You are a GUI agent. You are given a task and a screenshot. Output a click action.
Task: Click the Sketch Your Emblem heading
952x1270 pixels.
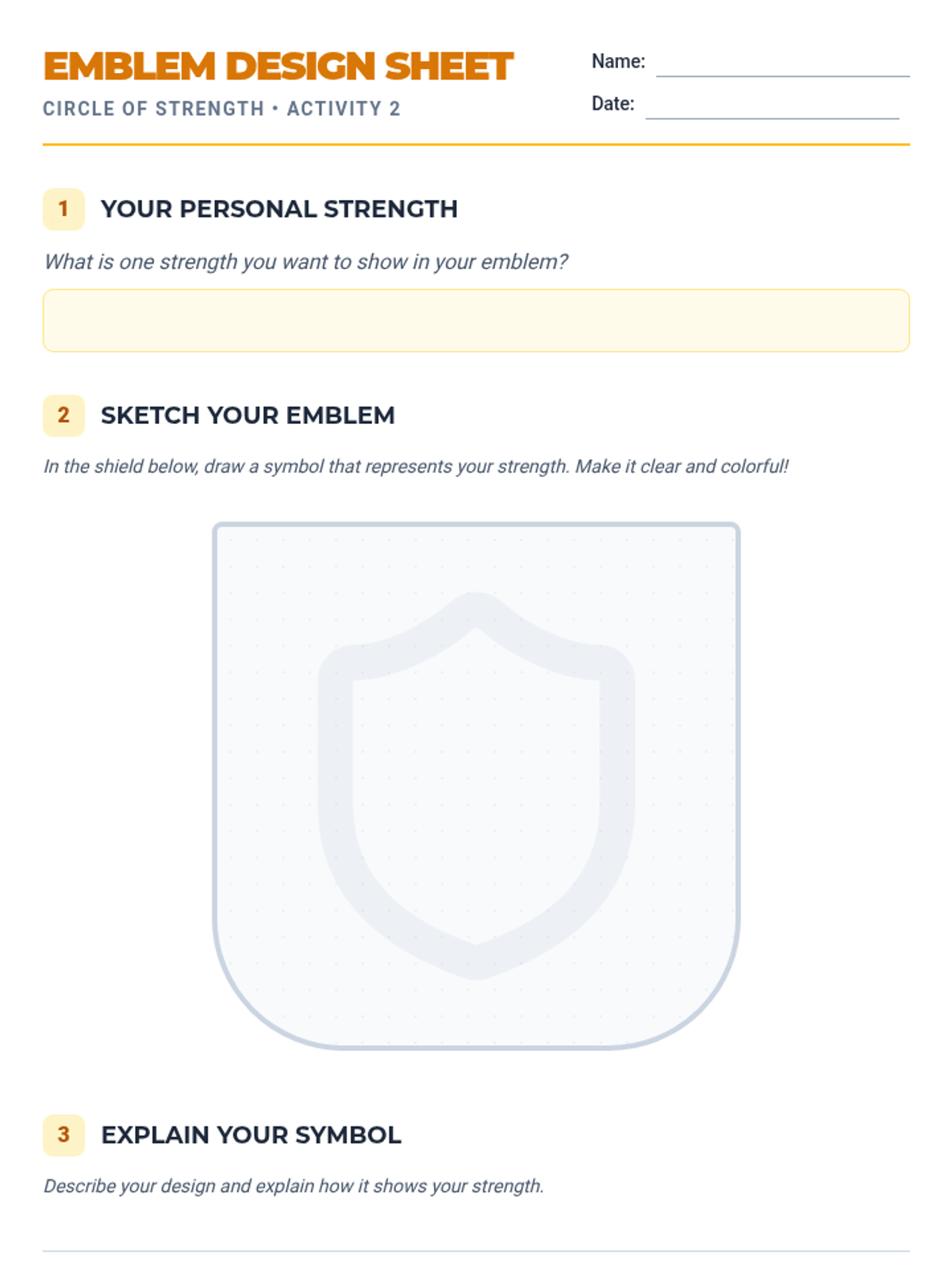[248, 415]
